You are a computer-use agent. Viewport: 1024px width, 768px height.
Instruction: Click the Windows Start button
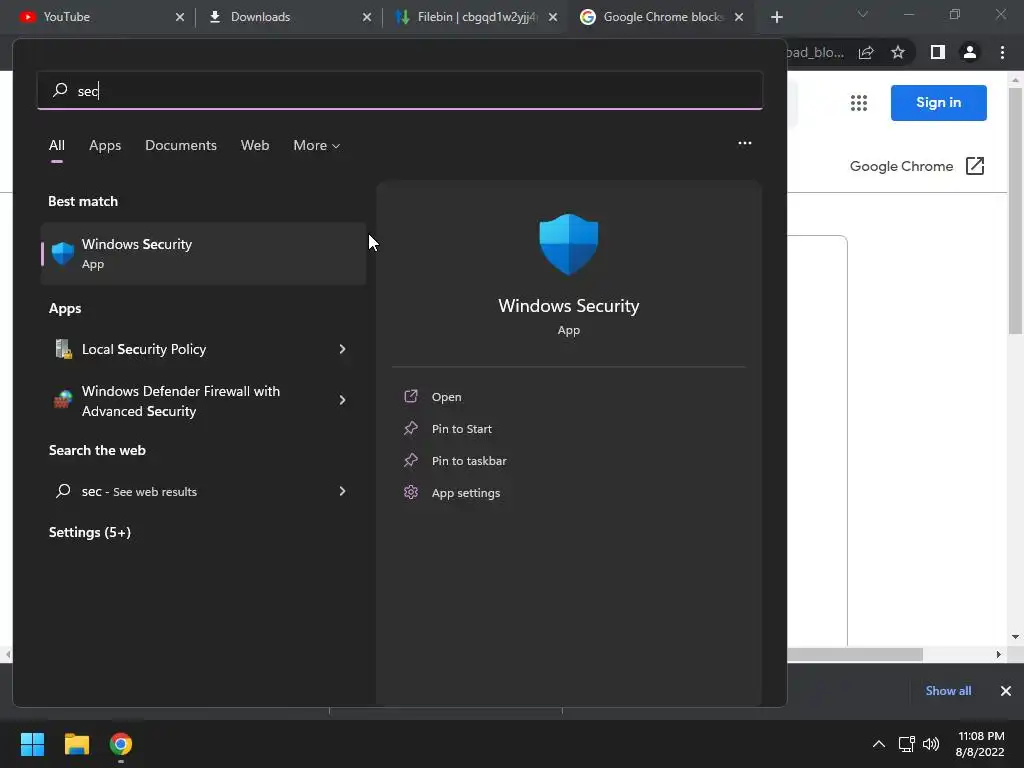click(x=32, y=744)
